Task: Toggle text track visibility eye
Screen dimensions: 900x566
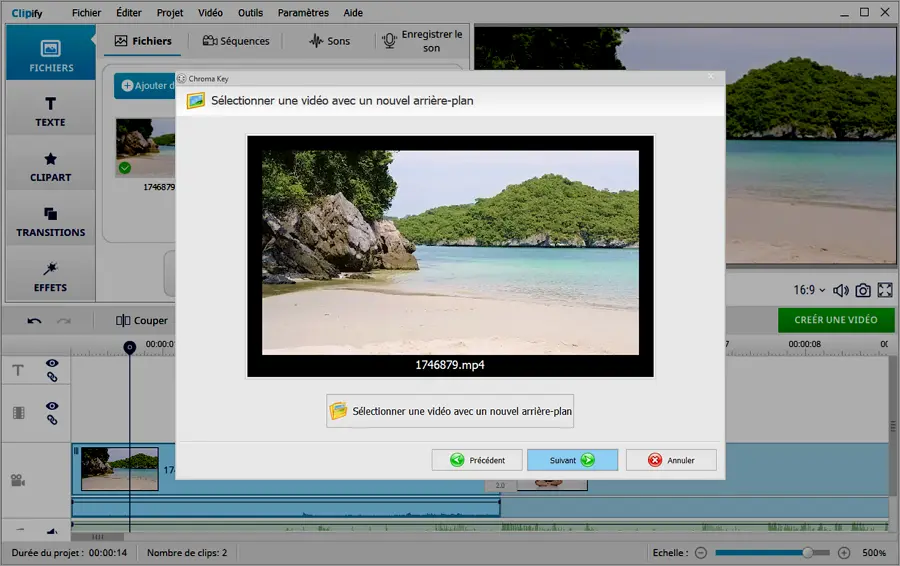Action: 52,363
